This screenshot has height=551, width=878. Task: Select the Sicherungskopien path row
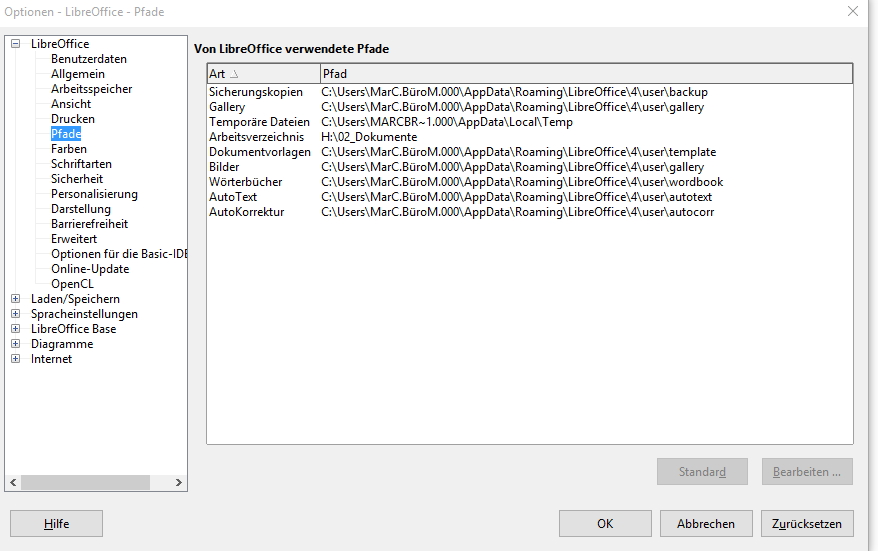[x=529, y=92]
